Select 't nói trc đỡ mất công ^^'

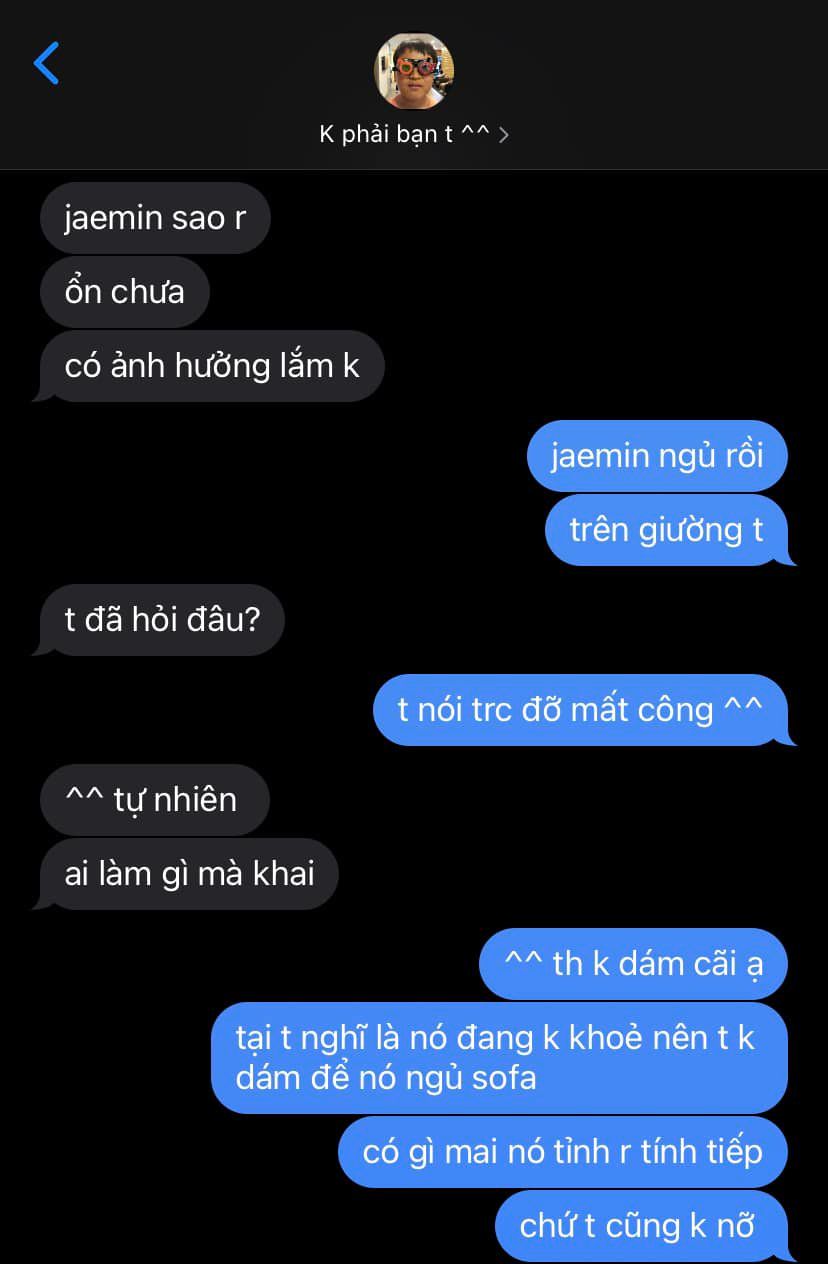582,710
